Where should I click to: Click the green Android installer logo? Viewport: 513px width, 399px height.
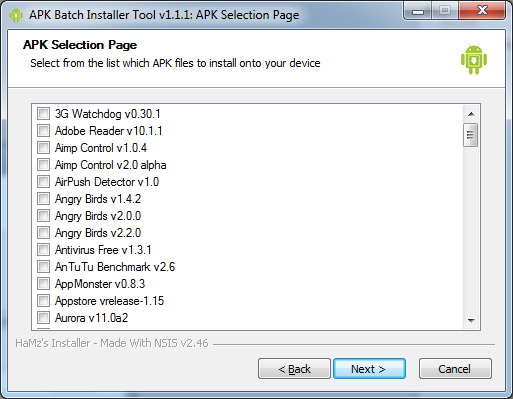coord(474,59)
